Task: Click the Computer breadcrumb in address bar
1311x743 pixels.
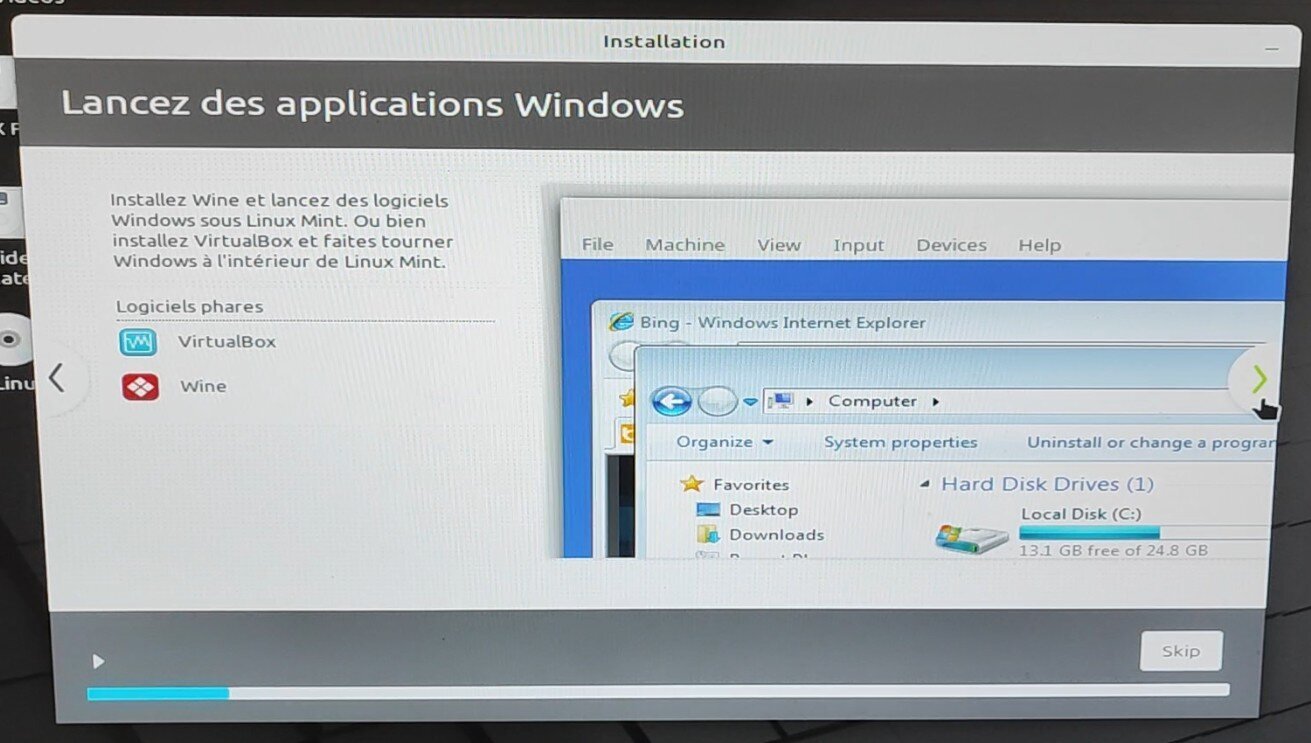Action: pyautogui.click(x=872, y=401)
